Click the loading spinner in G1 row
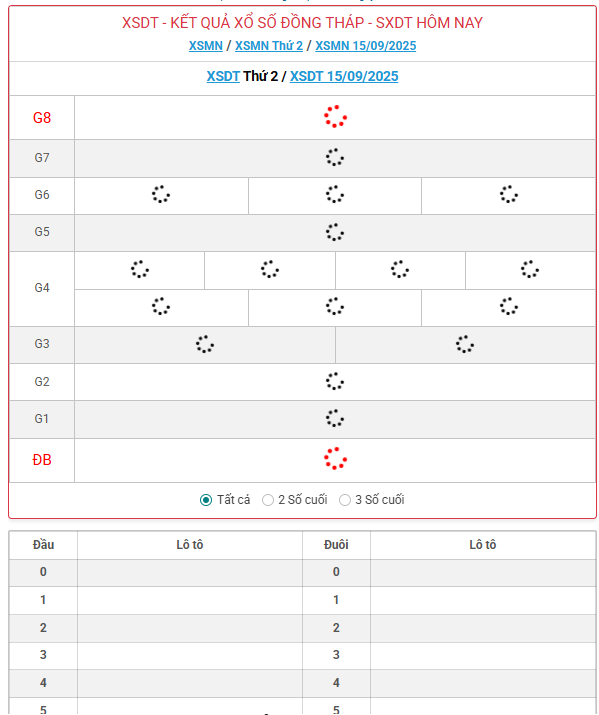 coord(335,418)
